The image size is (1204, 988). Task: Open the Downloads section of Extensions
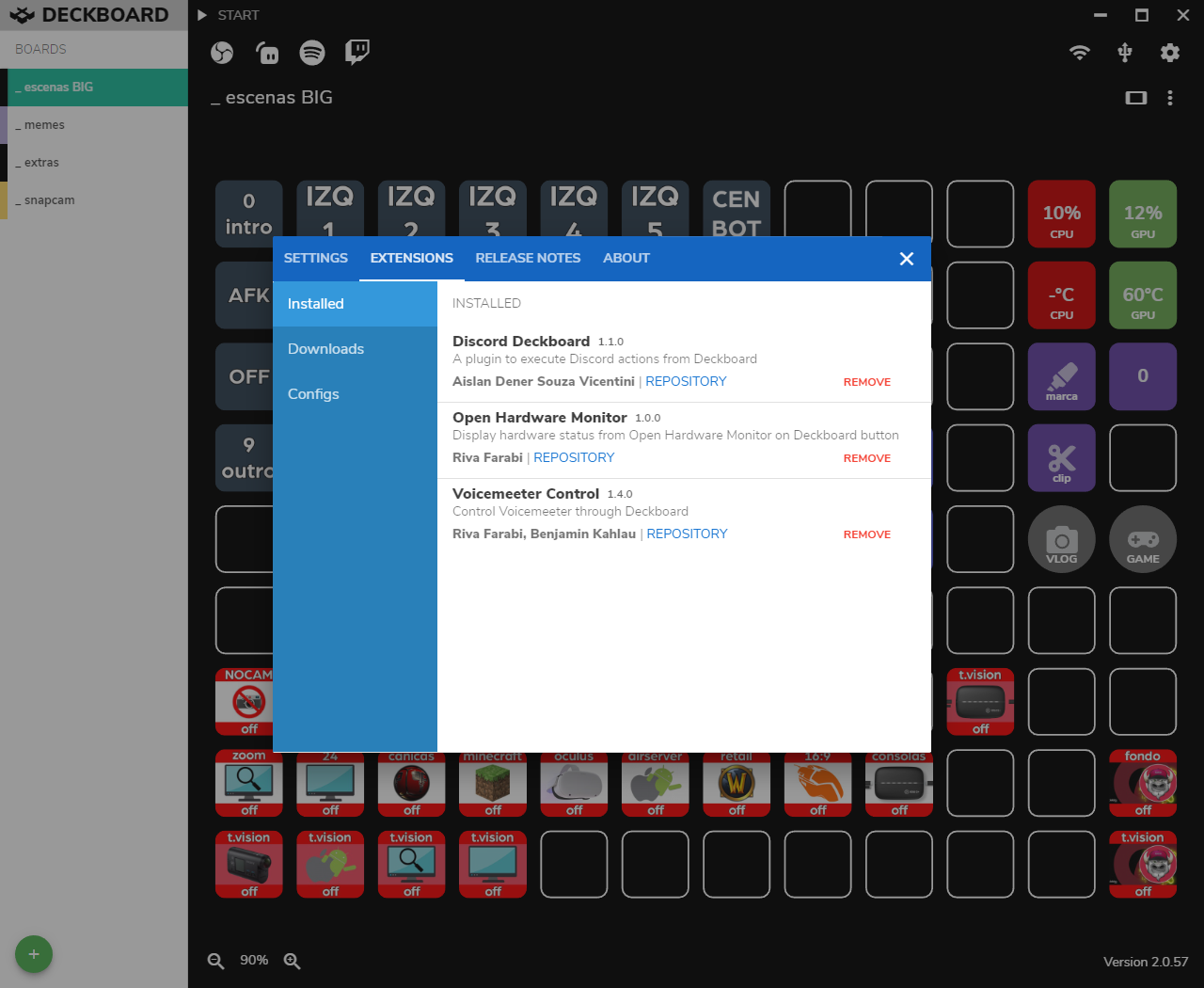325,348
